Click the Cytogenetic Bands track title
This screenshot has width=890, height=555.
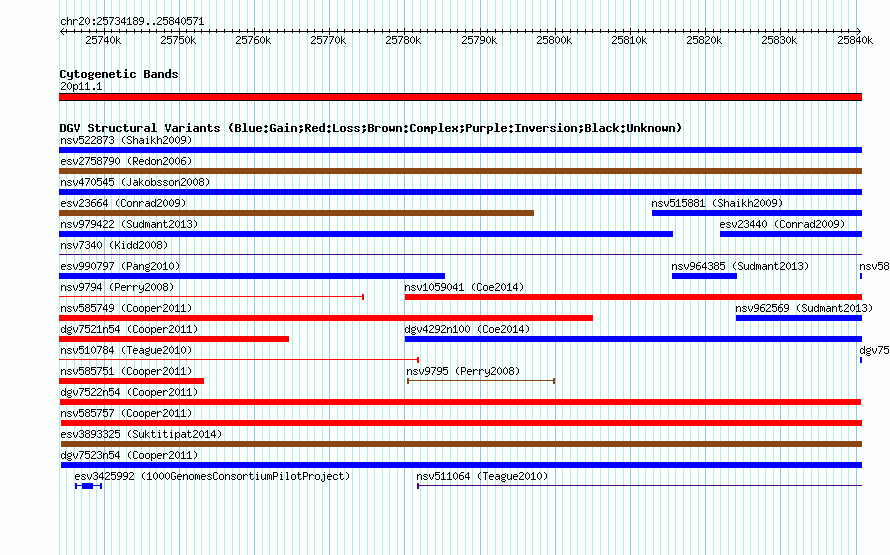tap(119, 74)
